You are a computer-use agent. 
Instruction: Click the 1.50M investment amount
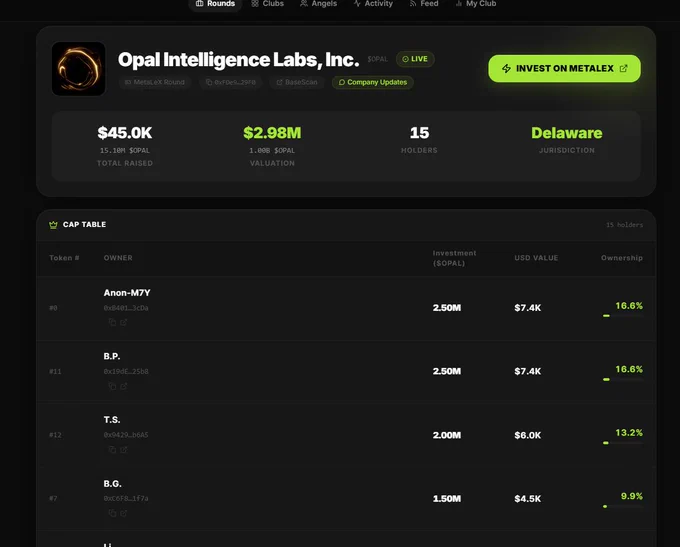coord(447,499)
